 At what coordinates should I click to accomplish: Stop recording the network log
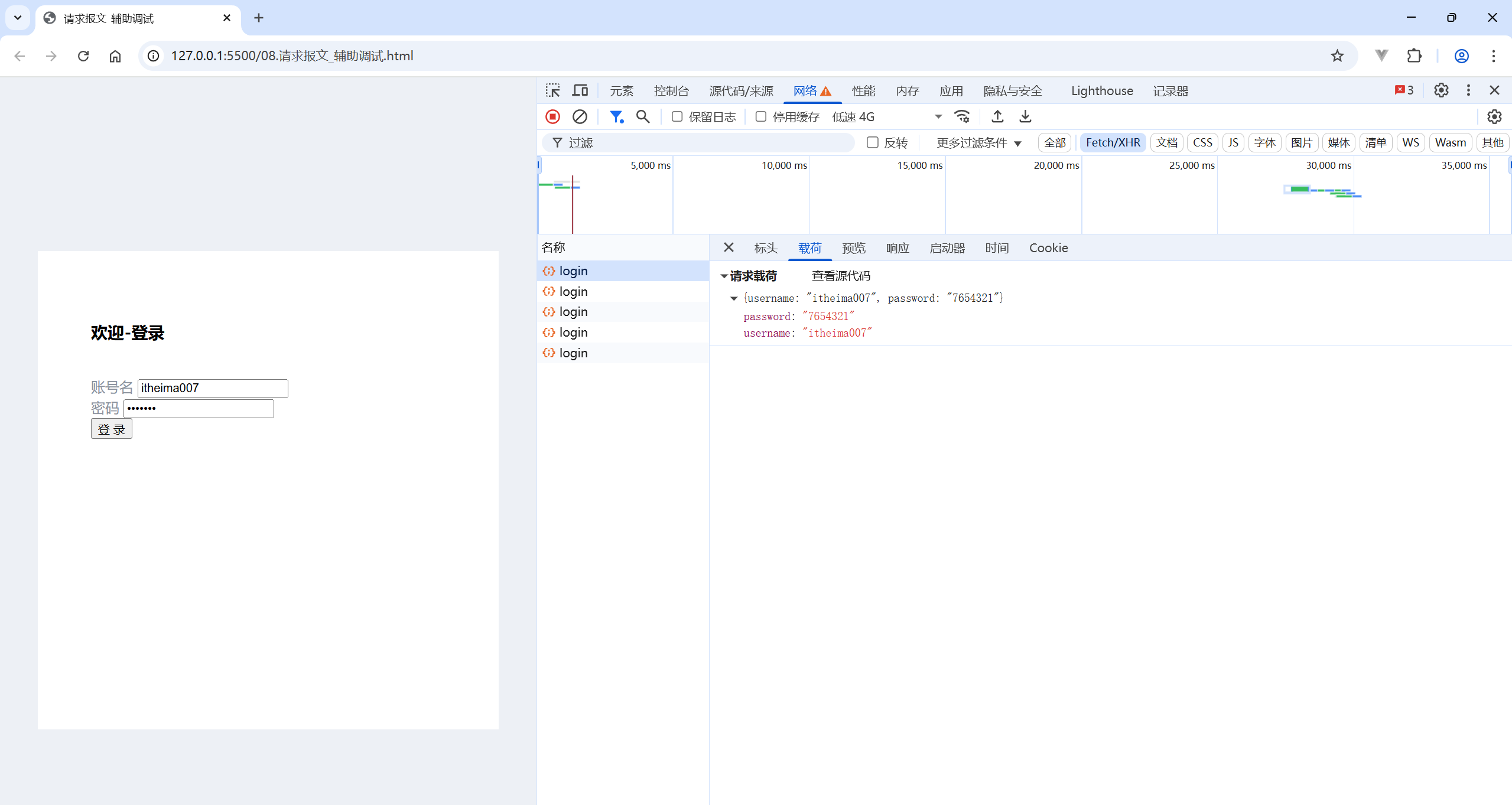tap(552, 117)
